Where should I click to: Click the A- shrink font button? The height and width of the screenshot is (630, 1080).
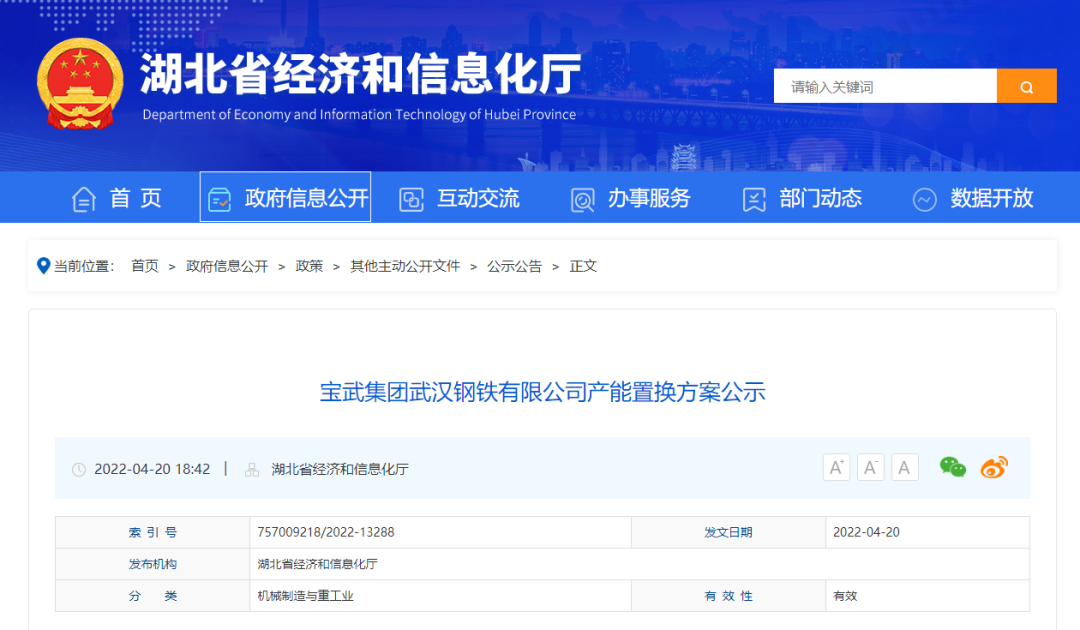pos(870,466)
